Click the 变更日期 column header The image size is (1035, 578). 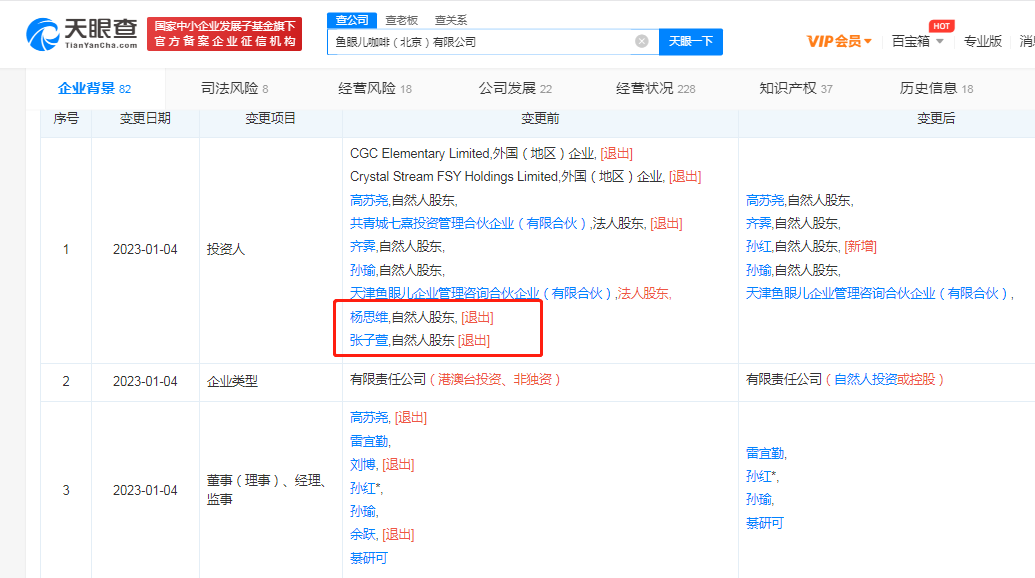145,119
